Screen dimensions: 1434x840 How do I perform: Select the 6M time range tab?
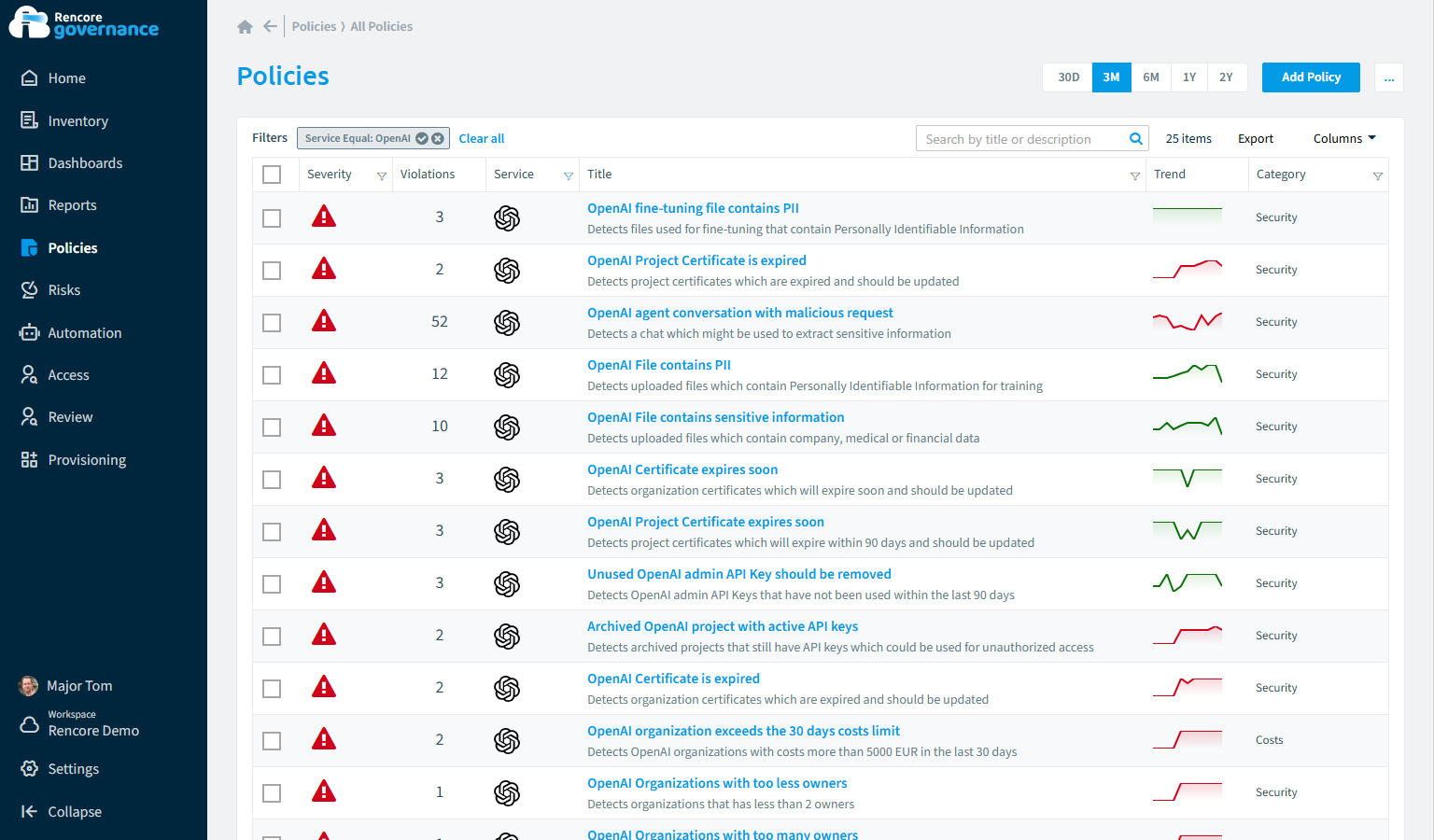click(1151, 77)
